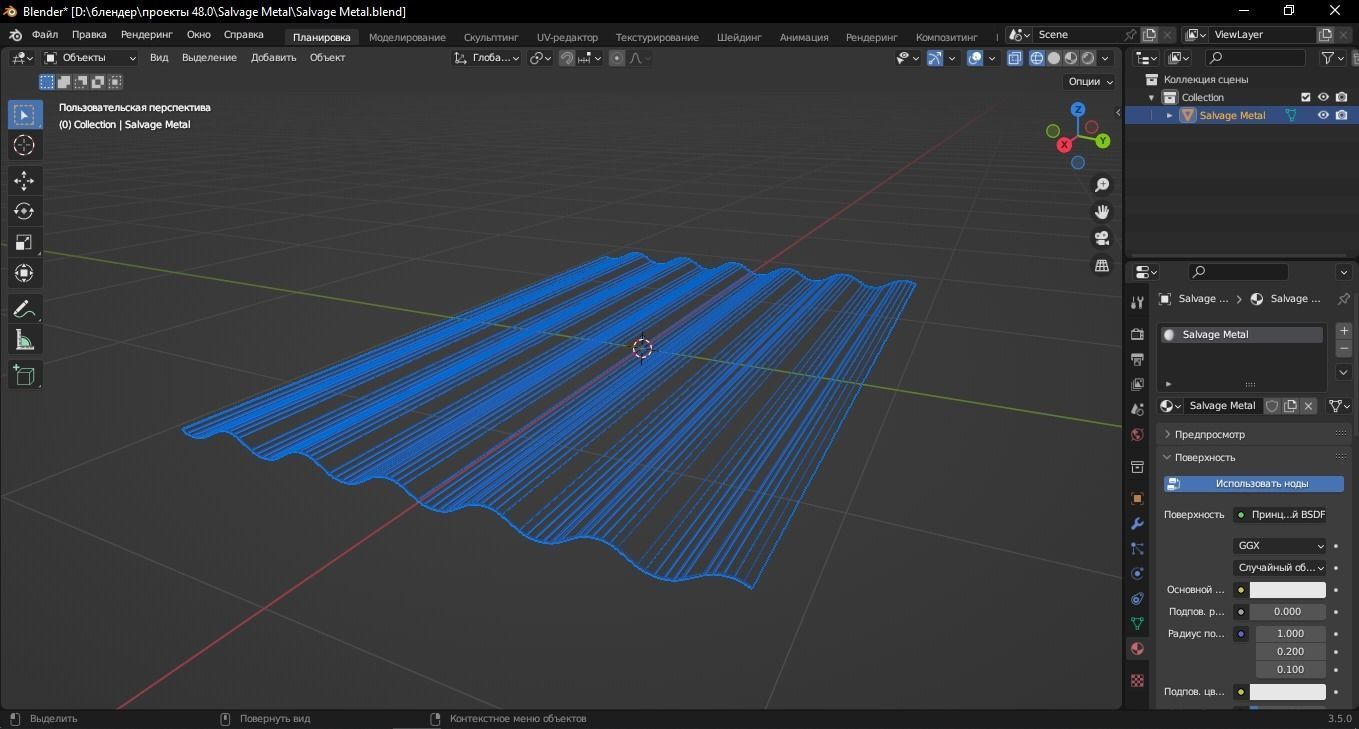This screenshot has height=729, width=1359.
Task: Open the Global transform orientation dropdown
Action: pyautogui.click(x=487, y=58)
